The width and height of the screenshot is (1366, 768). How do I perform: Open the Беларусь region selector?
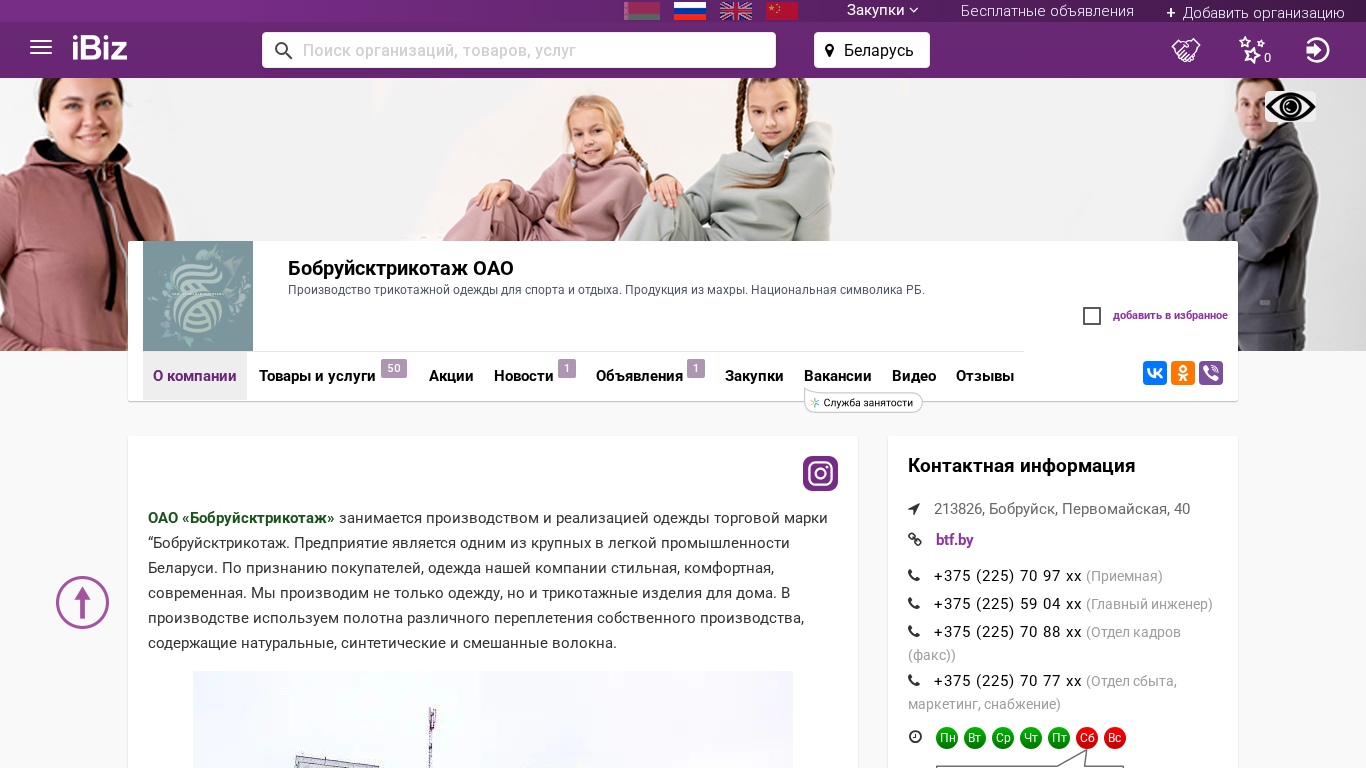(872, 50)
